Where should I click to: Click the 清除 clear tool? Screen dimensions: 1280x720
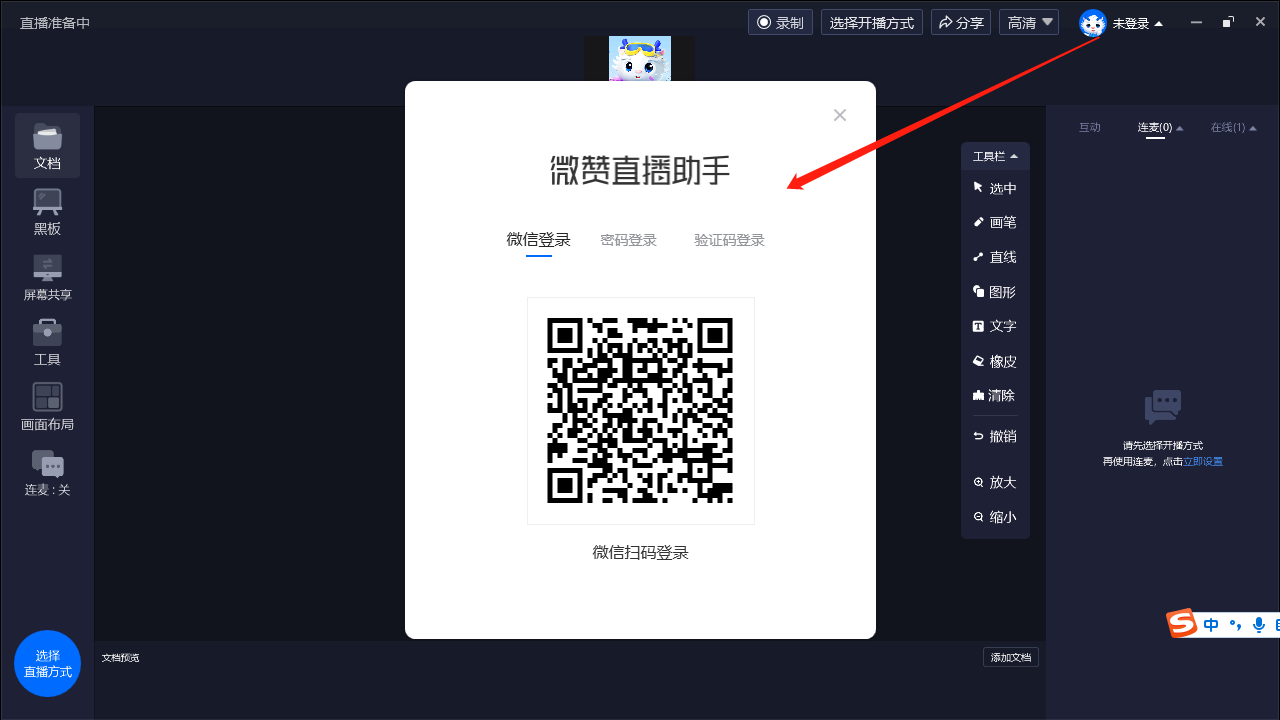[996, 395]
